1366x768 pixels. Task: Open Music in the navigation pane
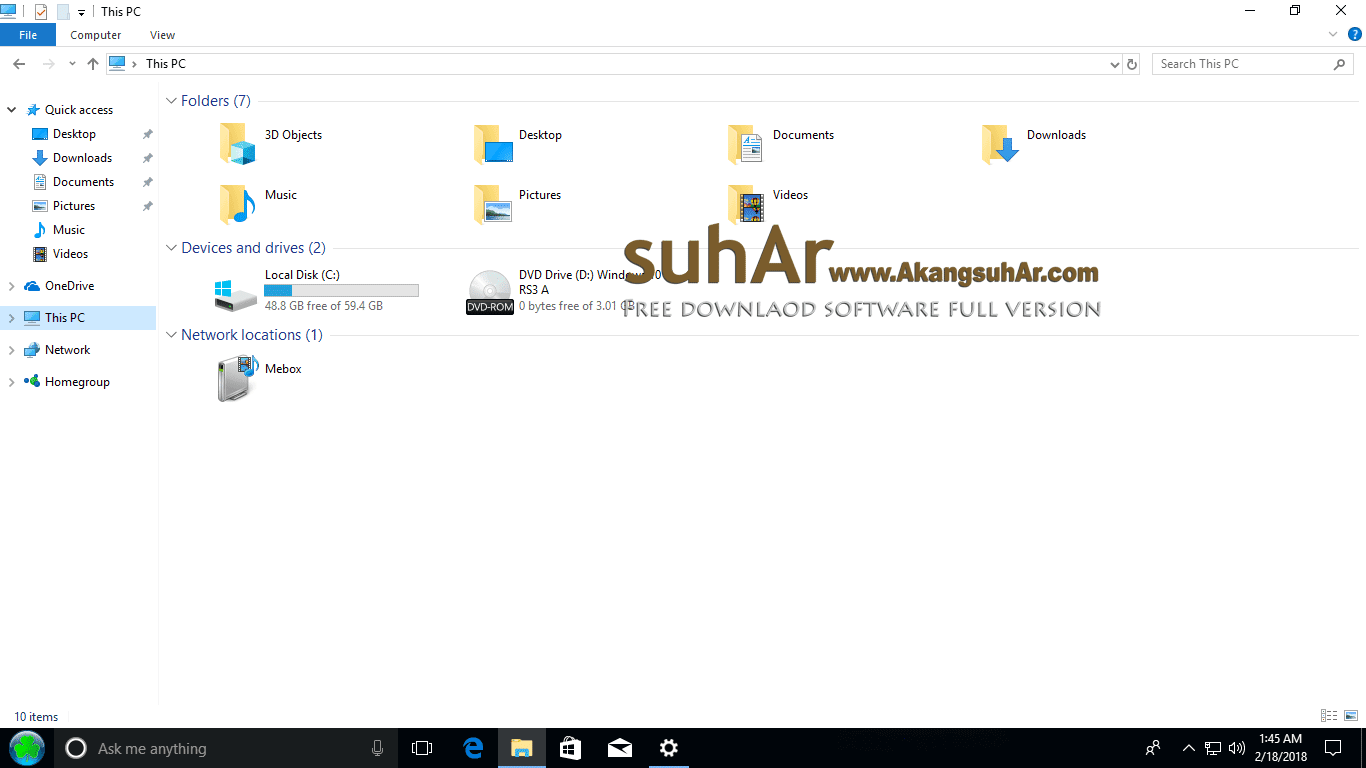pos(69,230)
